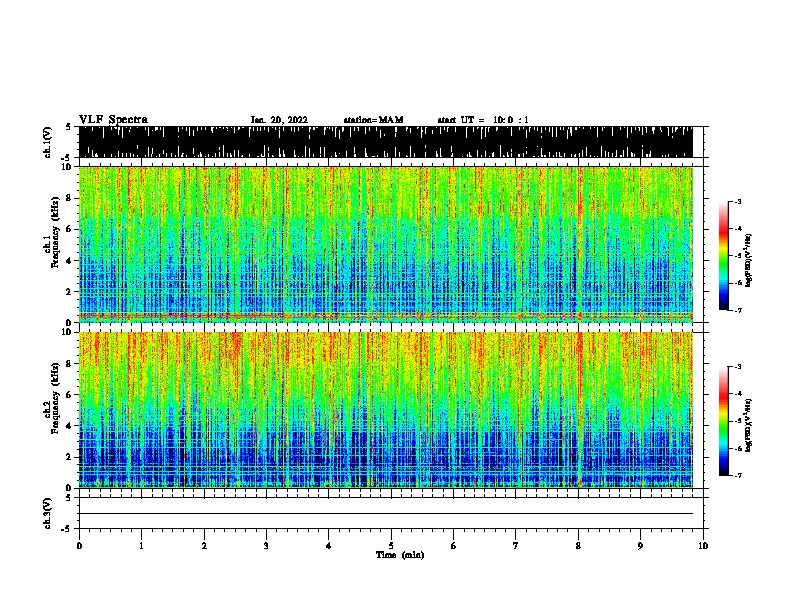
Task: Click the ch.2 color bar scale
Action: [x=723, y=421]
